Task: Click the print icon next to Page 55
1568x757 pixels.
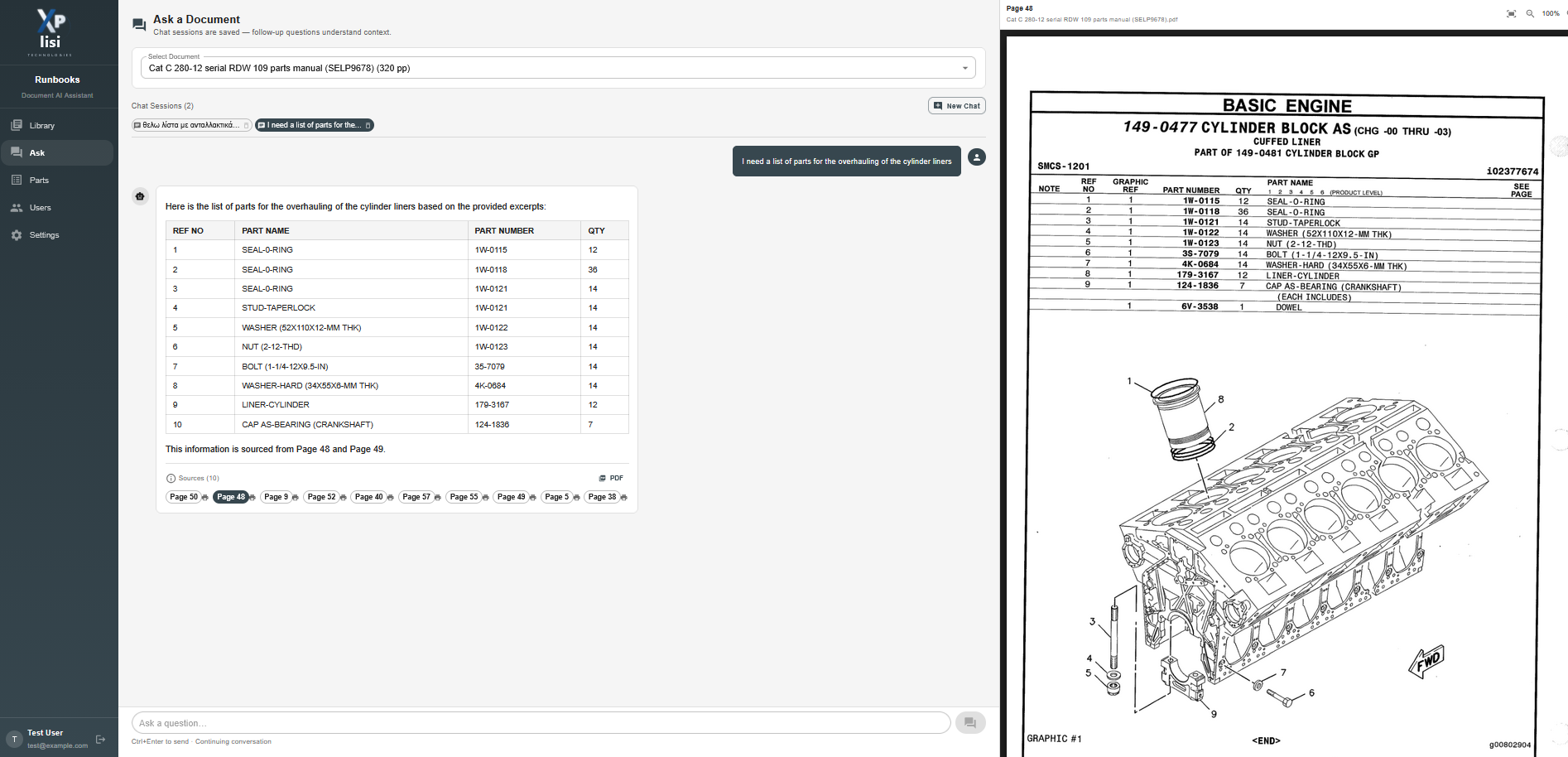Action: 485,498
